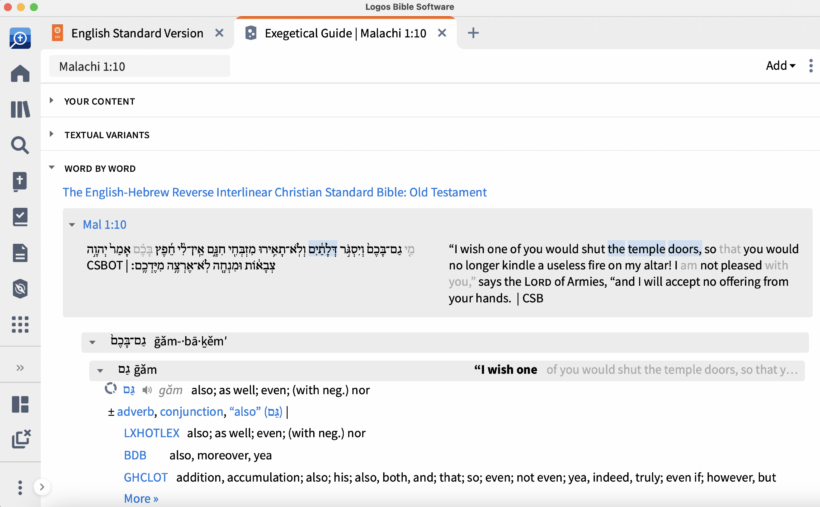Click the spinning wheel icon beside גַּם

(x=110, y=389)
